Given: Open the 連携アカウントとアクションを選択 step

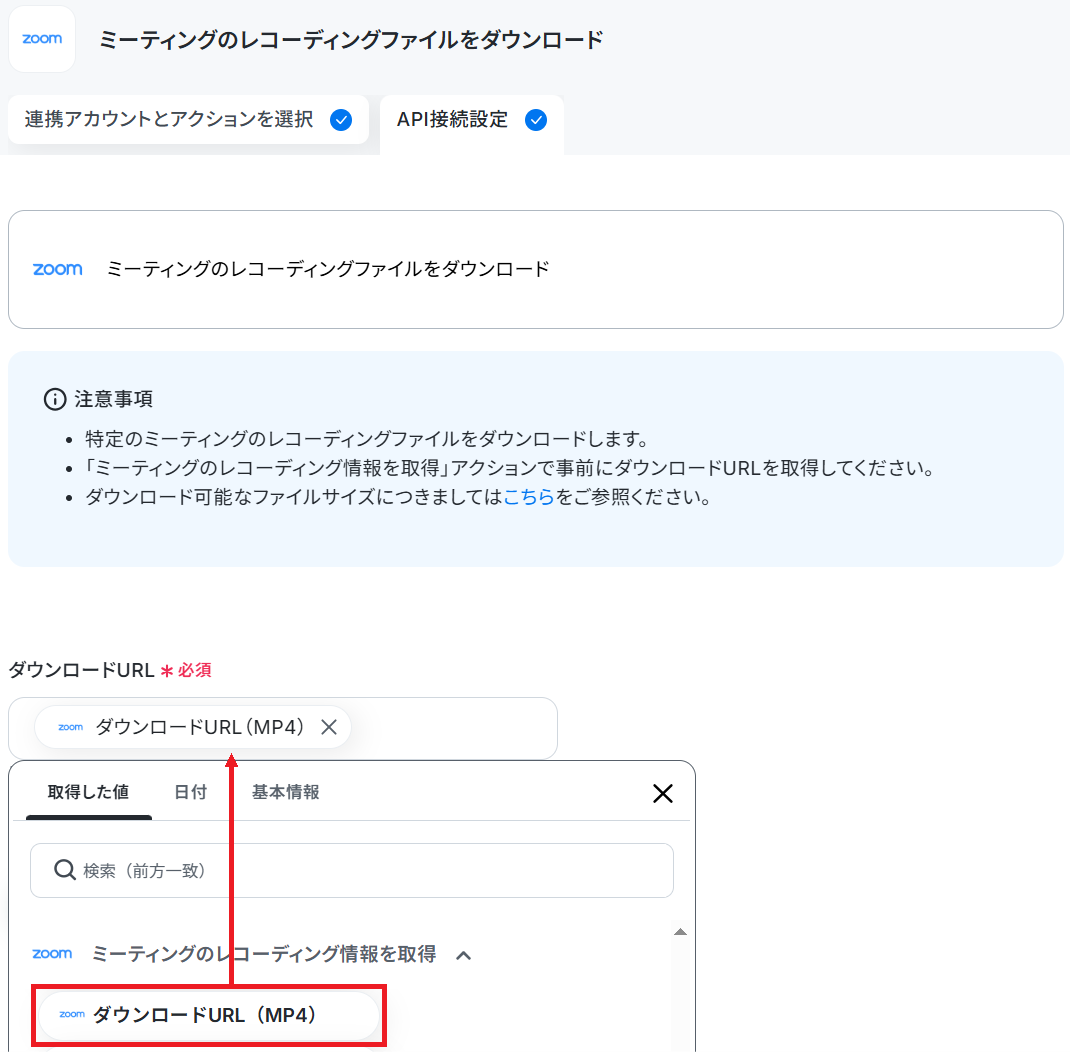Looking at the screenshot, I should [x=188, y=120].
